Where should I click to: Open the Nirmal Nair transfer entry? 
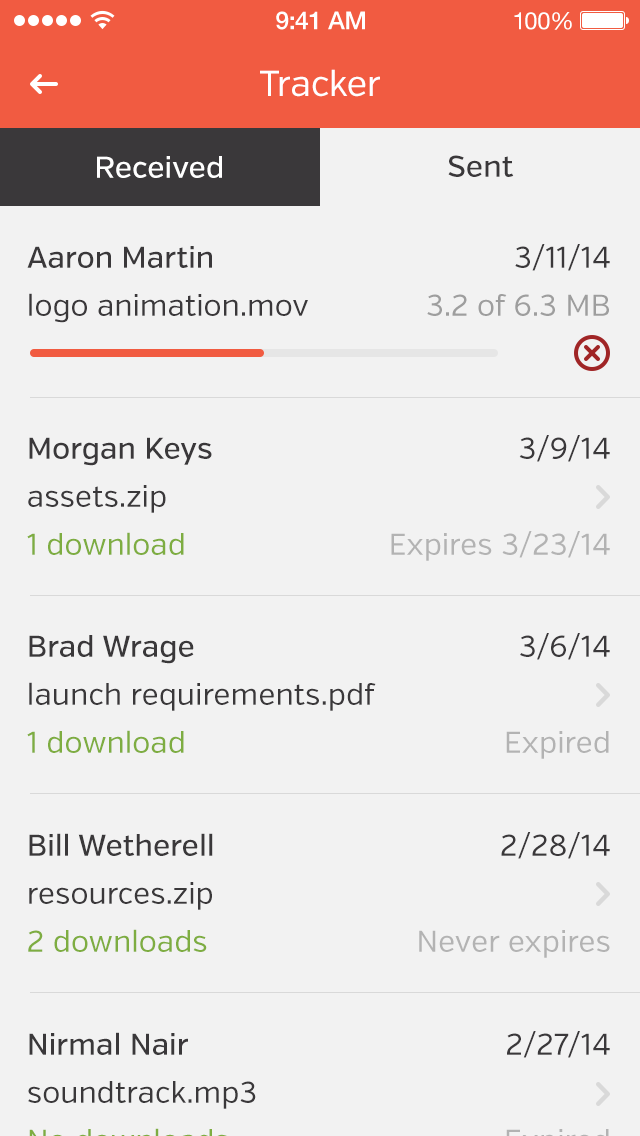[108, 1045]
